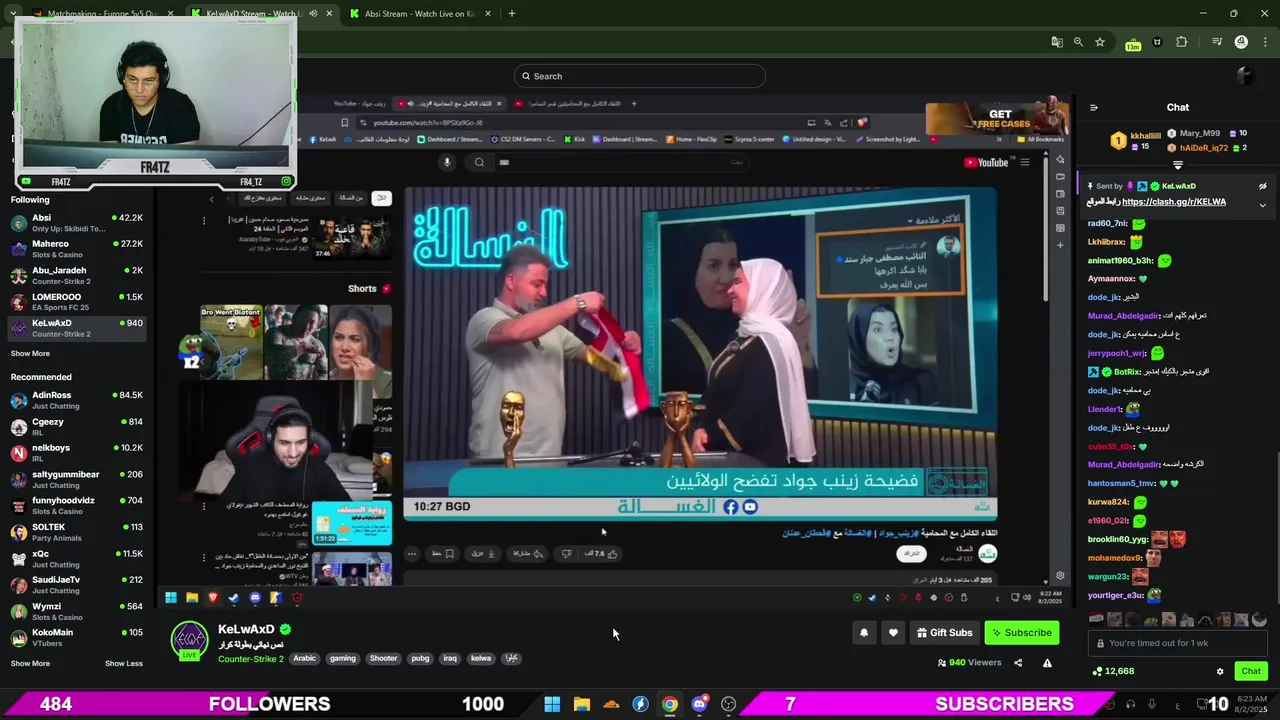Screen dimensions: 1280x720
Task: Click the notification bell icon for KeLwAxD
Action: (864, 633)
